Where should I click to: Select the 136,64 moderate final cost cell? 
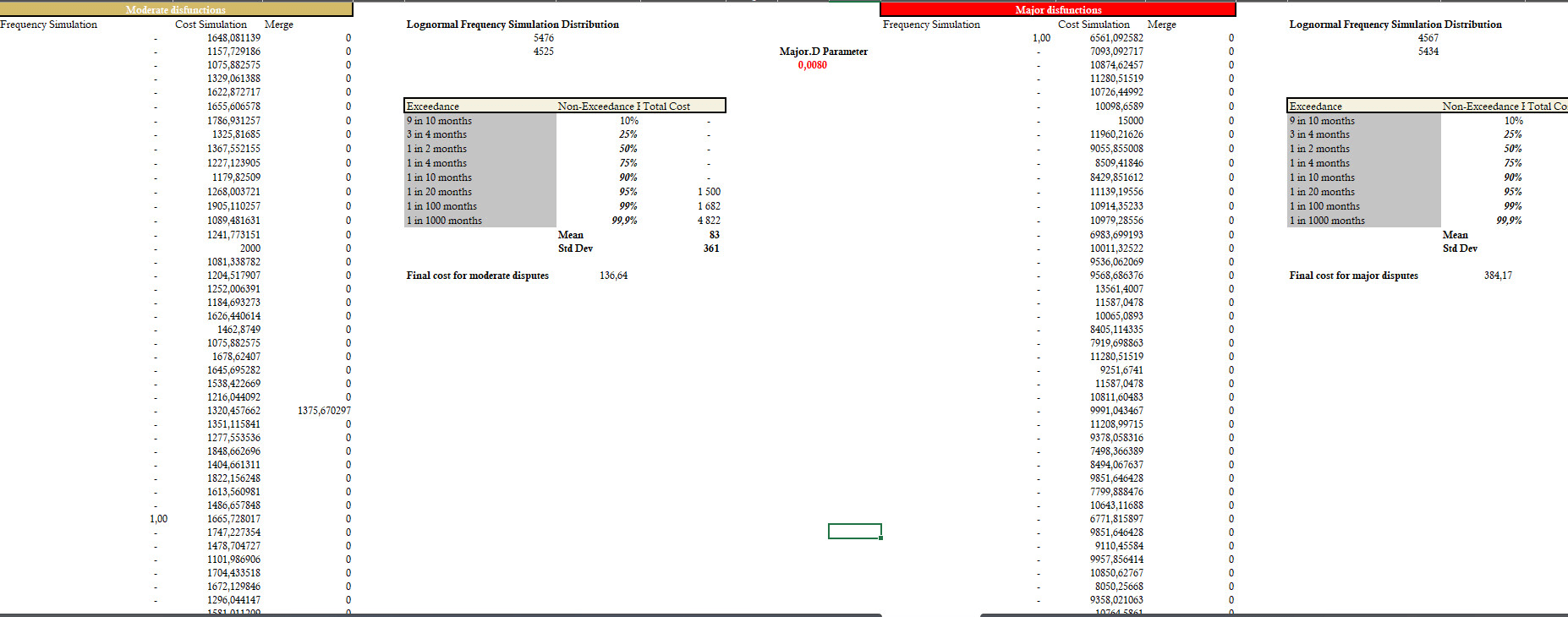(x=613, y=276)
